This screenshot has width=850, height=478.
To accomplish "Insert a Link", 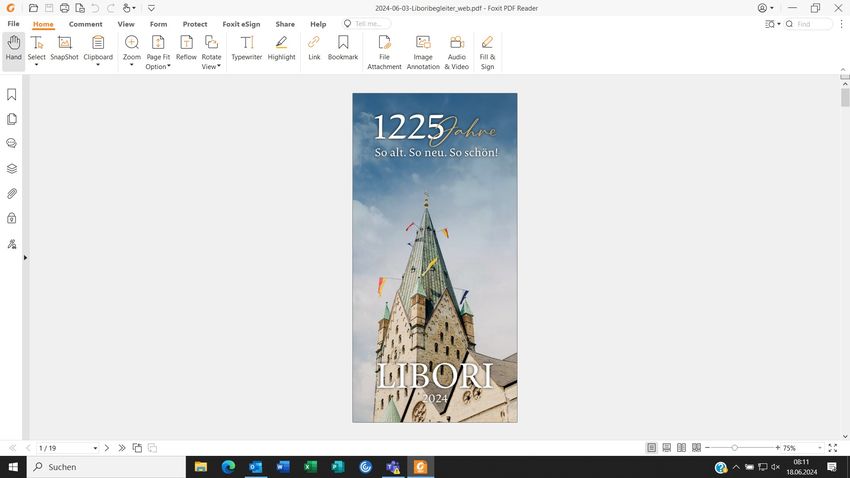I will pos(314,48).
